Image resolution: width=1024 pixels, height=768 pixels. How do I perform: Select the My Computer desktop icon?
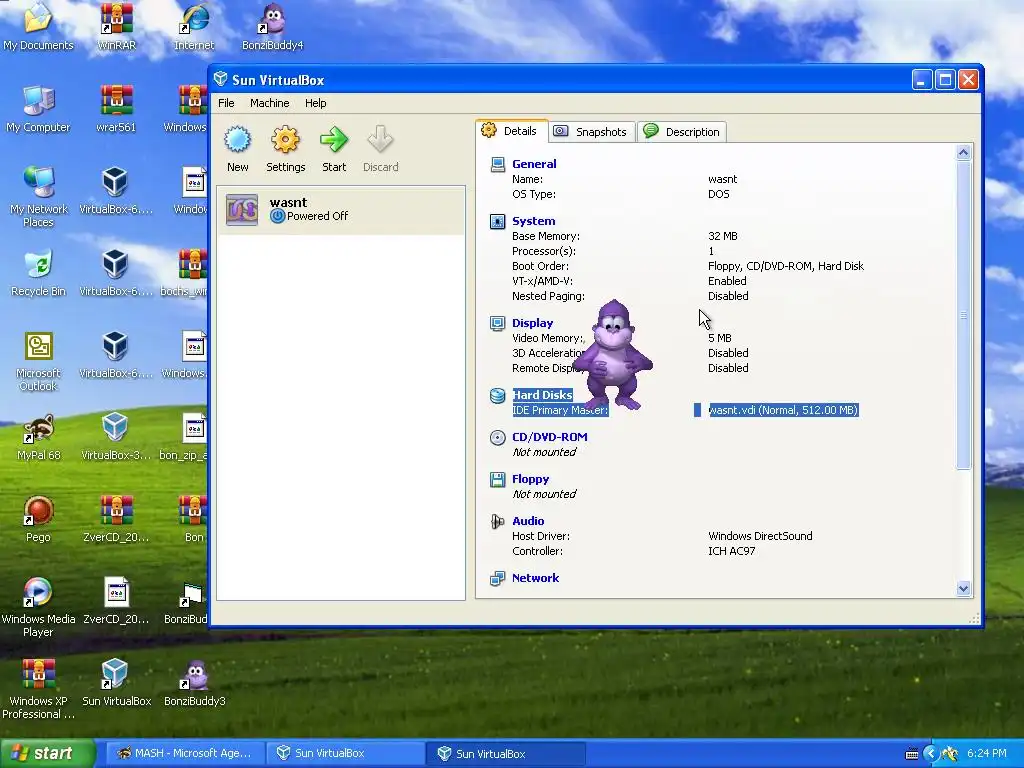(x=38, y=108)
